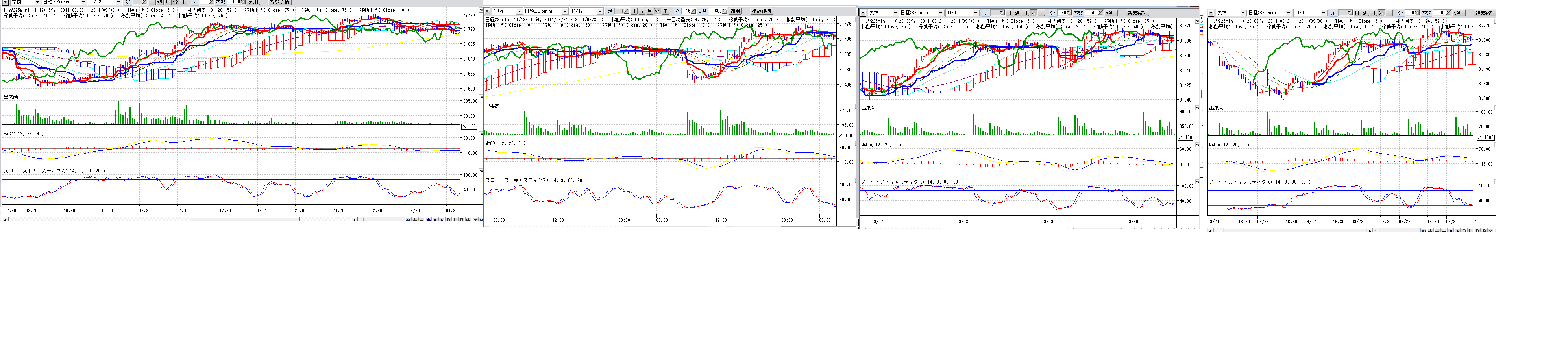Image resolution: width=1568 pixels, height=356 pixels.
Task: Click the minus zoom icon below the 5-minute chart
Action: [422, 220]
